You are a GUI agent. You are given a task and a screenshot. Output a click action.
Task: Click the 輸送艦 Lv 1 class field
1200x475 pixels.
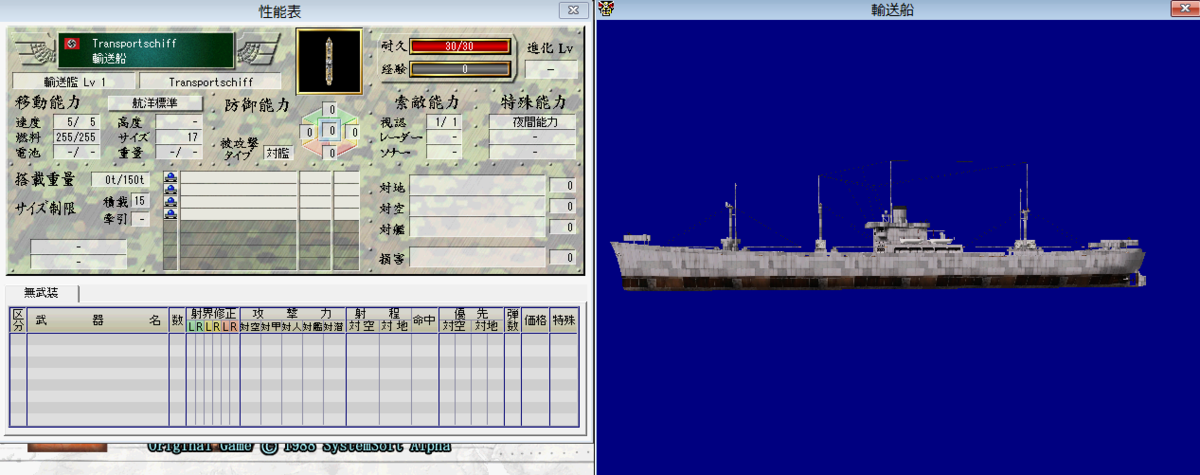pyautogui.click(x=74, y=81)
